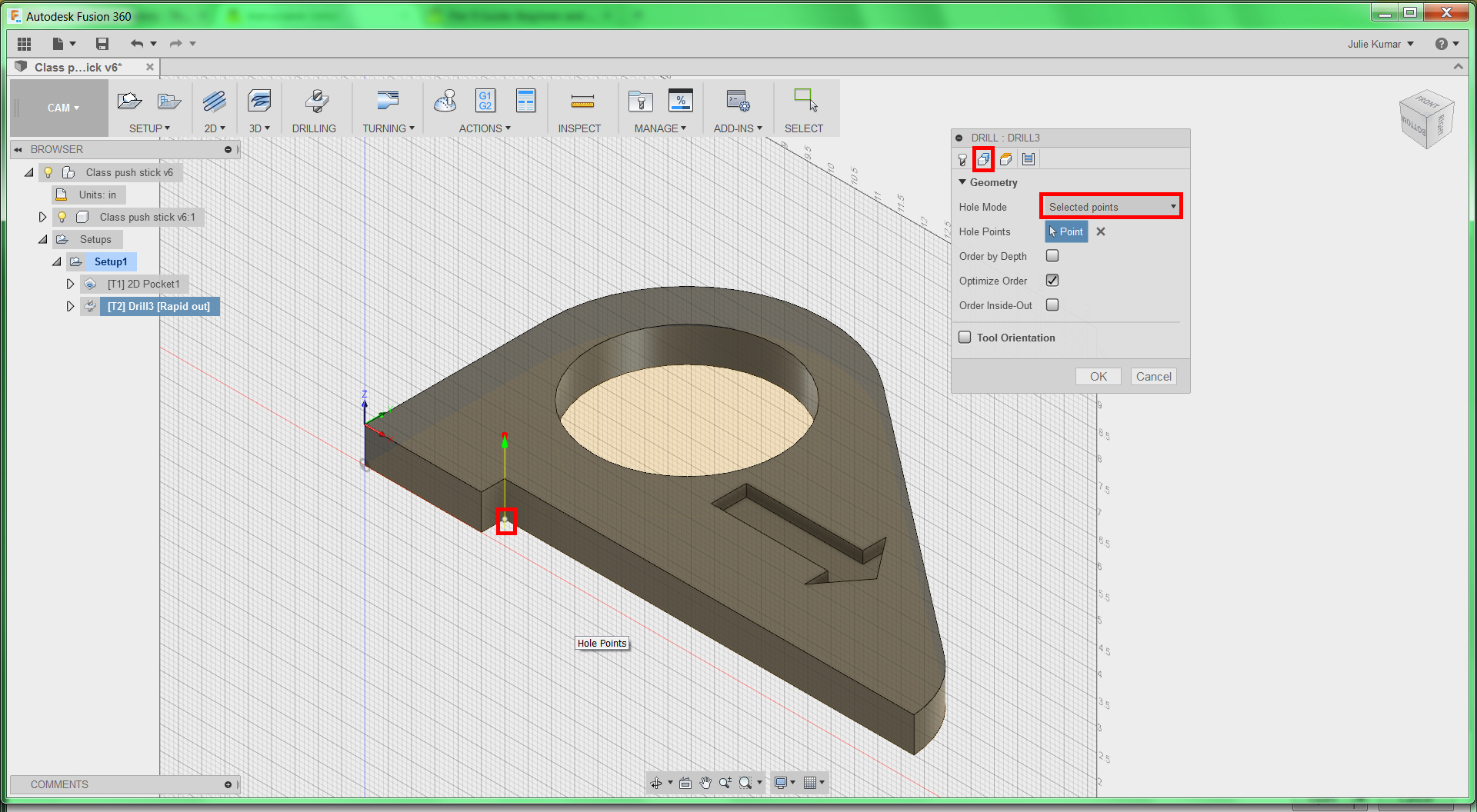Image resolution: width=1477 pixels, height=812 pixels.
Task: Open the Heights tab icon in Drill dialog
Action: 1005,159
